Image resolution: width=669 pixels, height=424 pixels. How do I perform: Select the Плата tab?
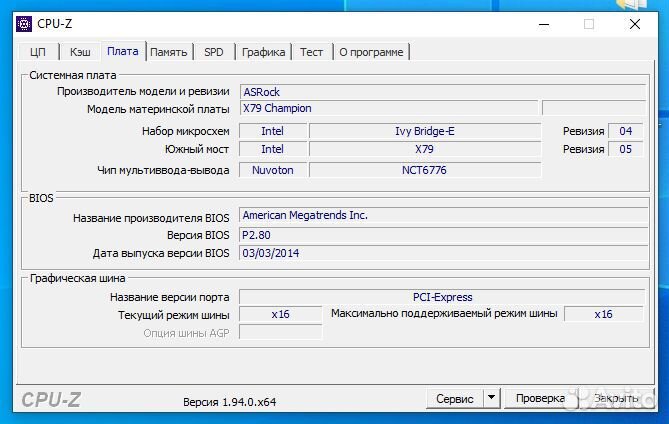pyautogui.click(x=123, y=51)
